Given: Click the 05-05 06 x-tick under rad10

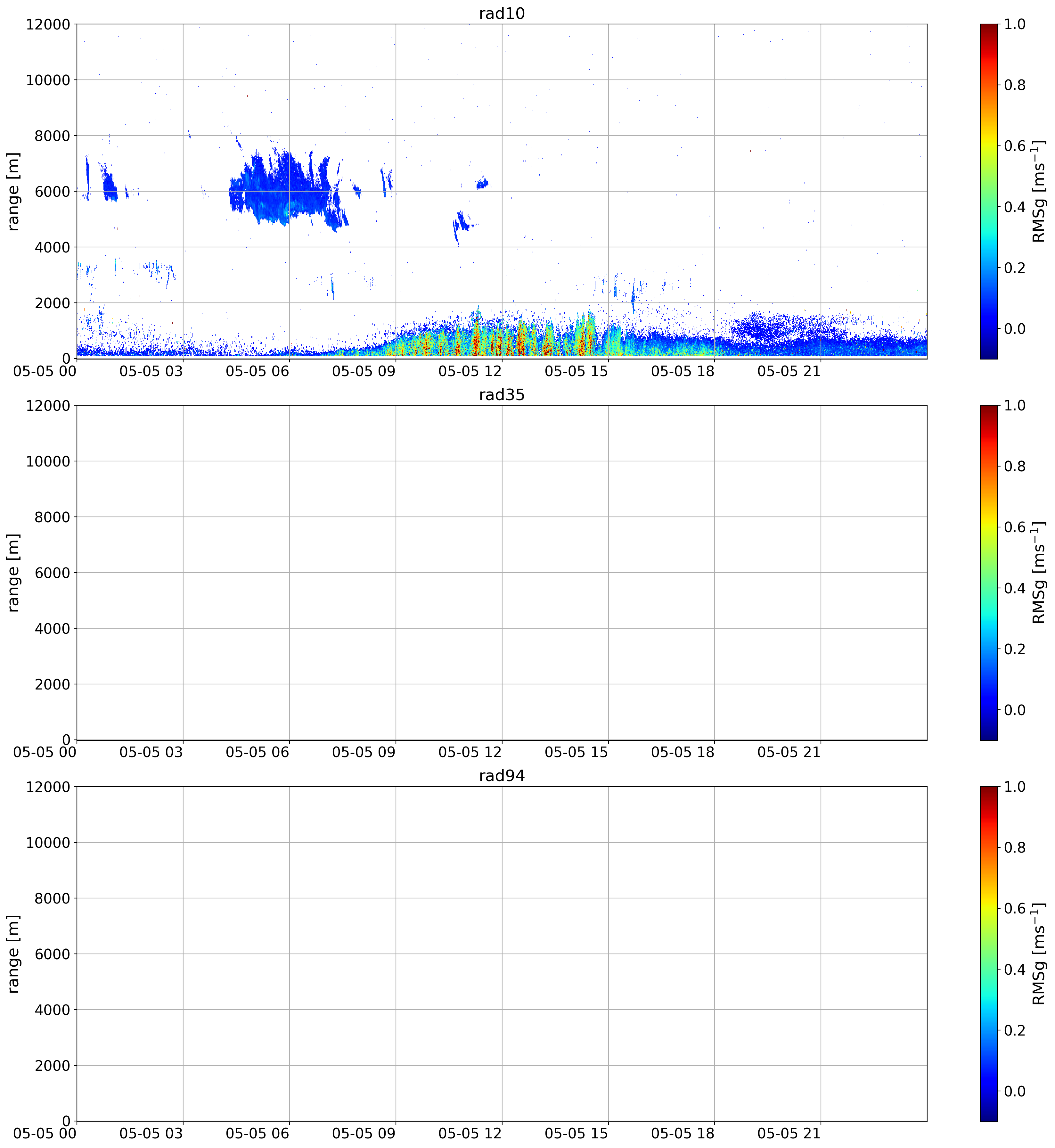Looking at the screenshot, I should tap(258, 371).
